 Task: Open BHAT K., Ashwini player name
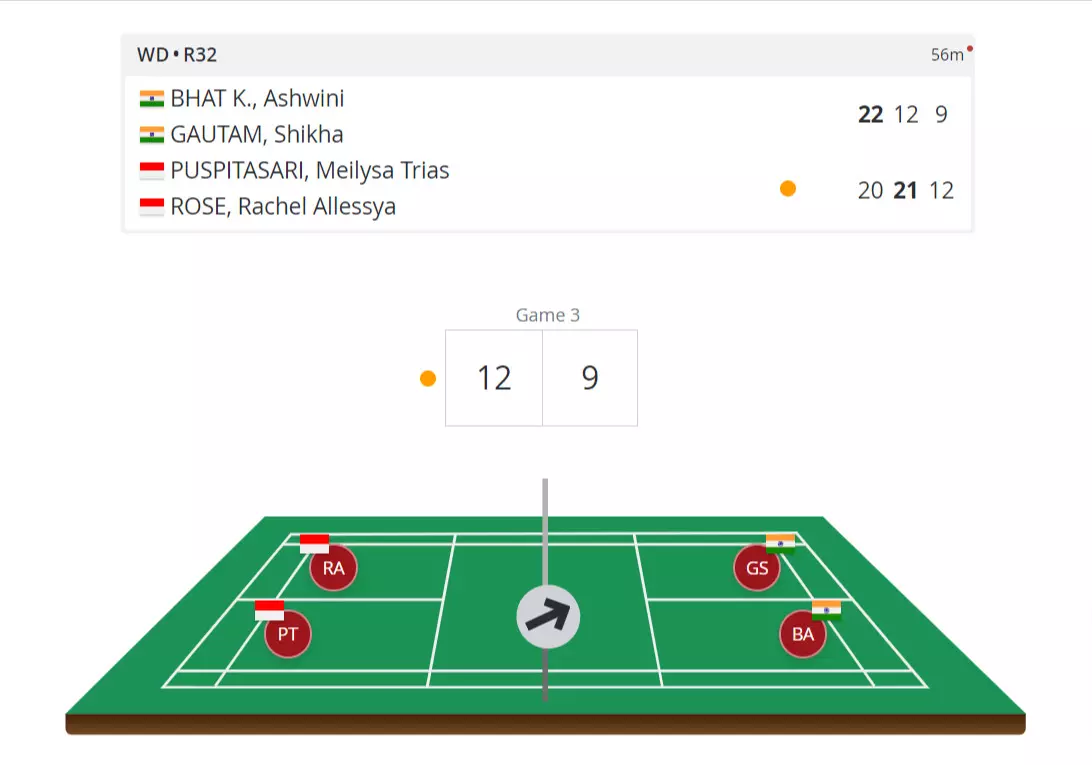257,99
